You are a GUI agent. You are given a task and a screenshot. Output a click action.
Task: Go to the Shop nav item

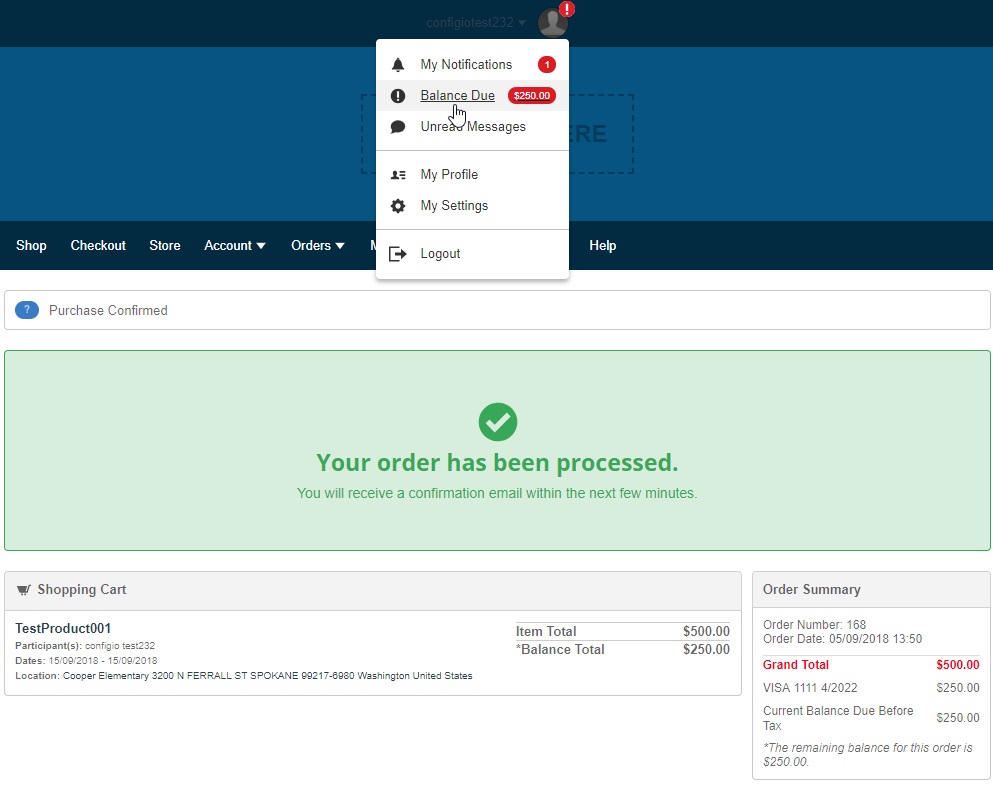[x=31, y=246]
